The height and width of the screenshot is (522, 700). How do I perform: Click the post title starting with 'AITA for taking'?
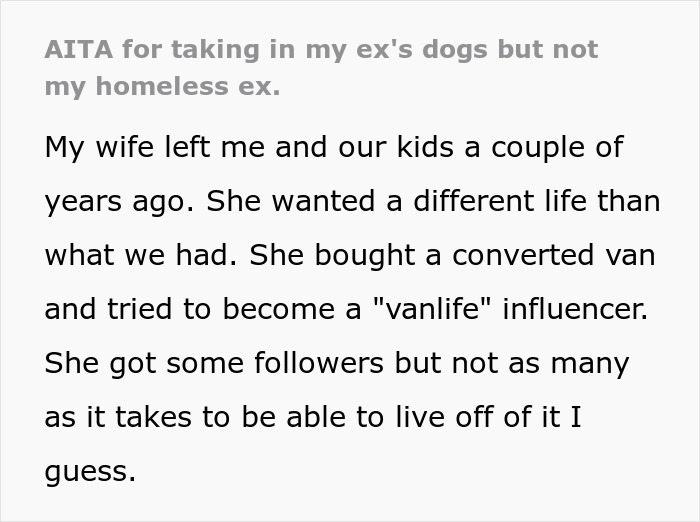point(321,67)
